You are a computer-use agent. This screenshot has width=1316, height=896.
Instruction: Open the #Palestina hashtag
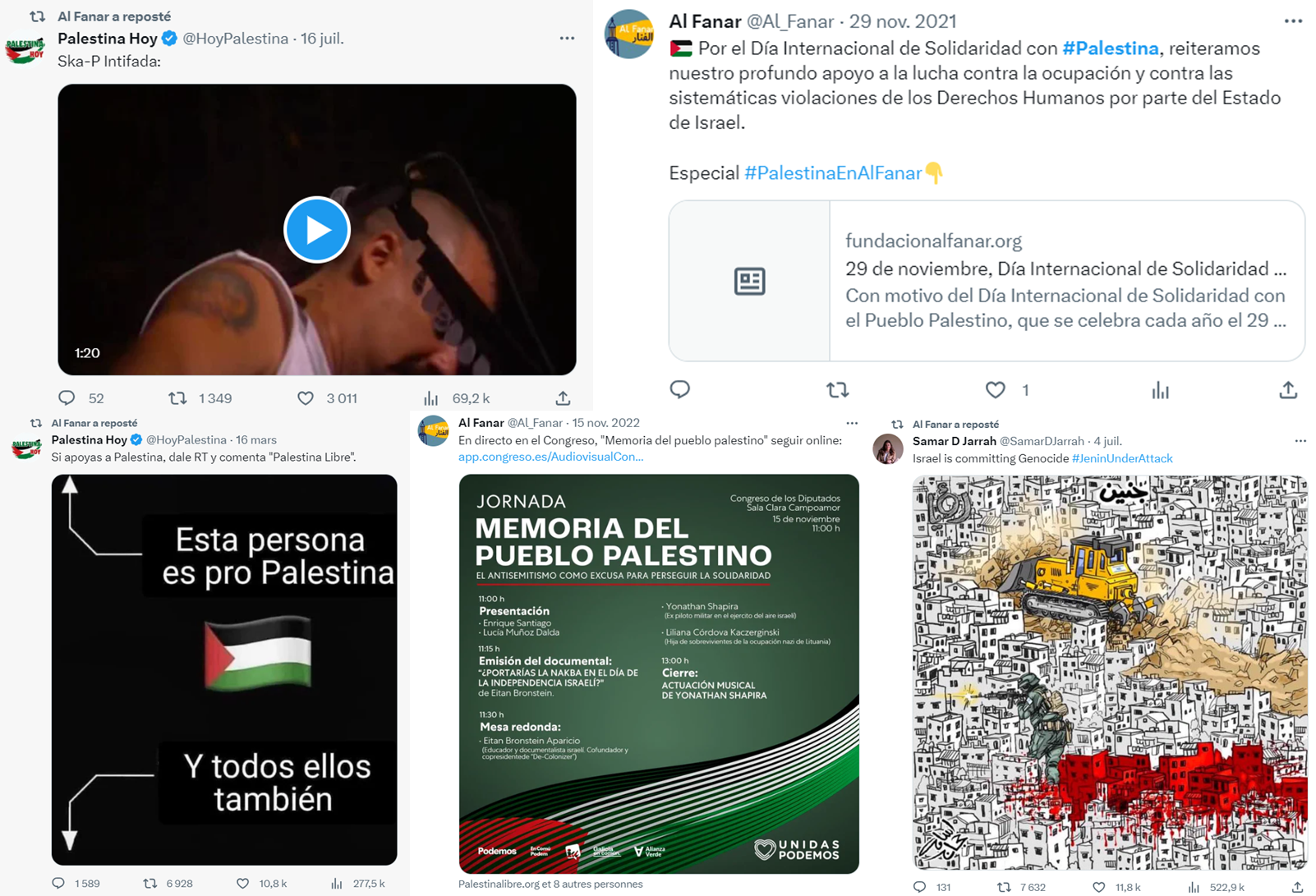[x=1110, y=48]
